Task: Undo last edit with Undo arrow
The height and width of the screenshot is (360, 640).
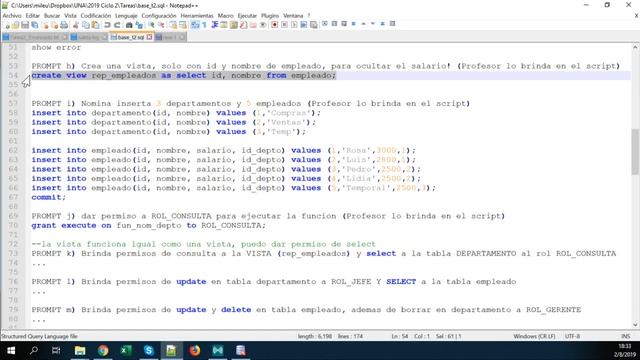Action: click(107, 25)
